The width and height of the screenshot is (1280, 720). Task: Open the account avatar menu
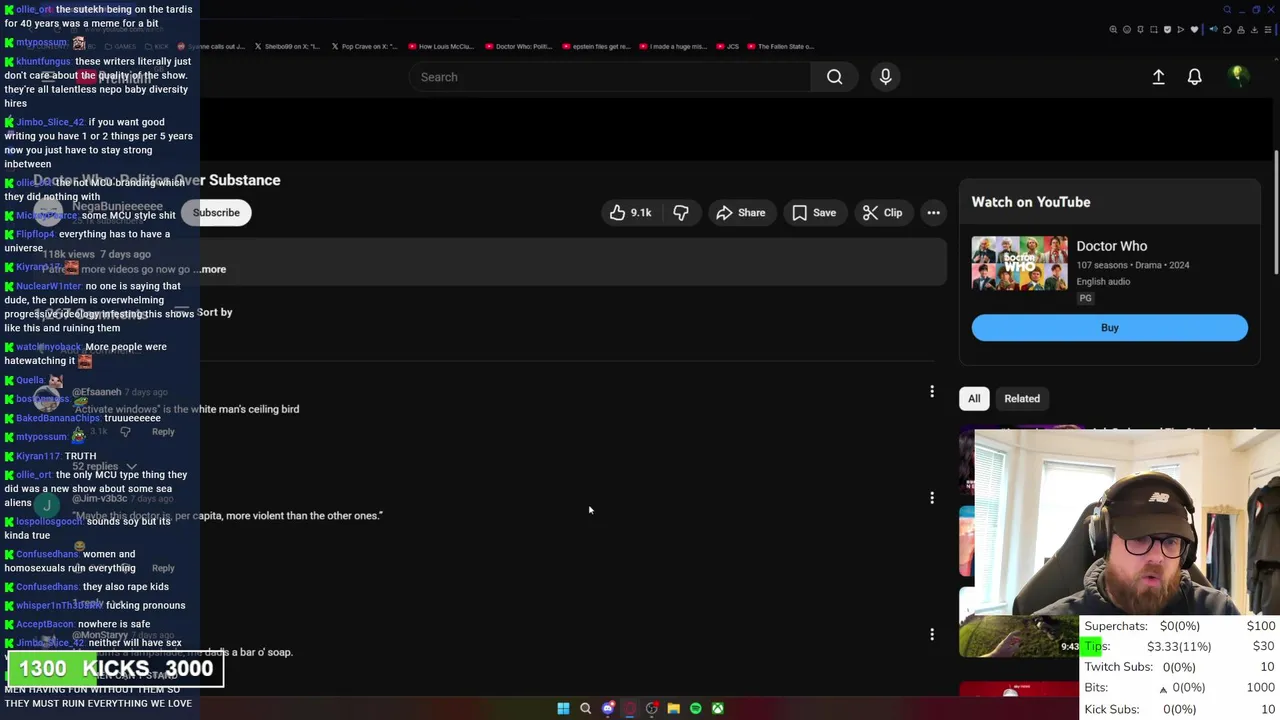click(1238, 76)
